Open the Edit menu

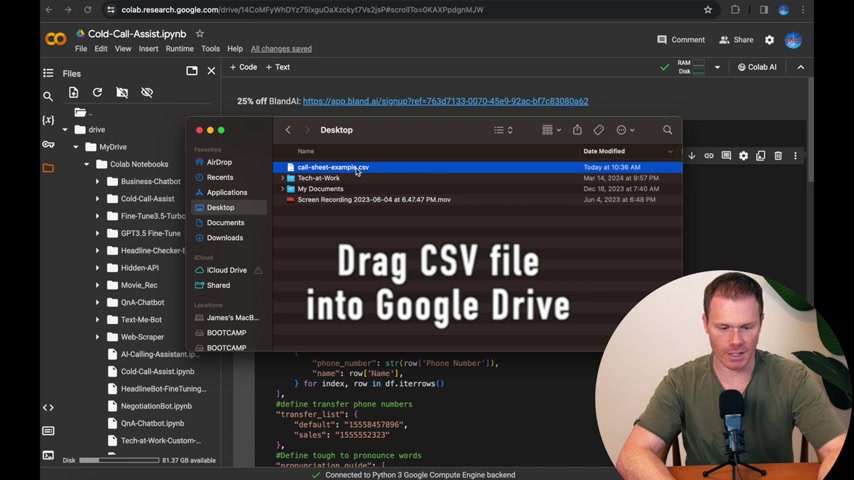(x=101, y=48)
